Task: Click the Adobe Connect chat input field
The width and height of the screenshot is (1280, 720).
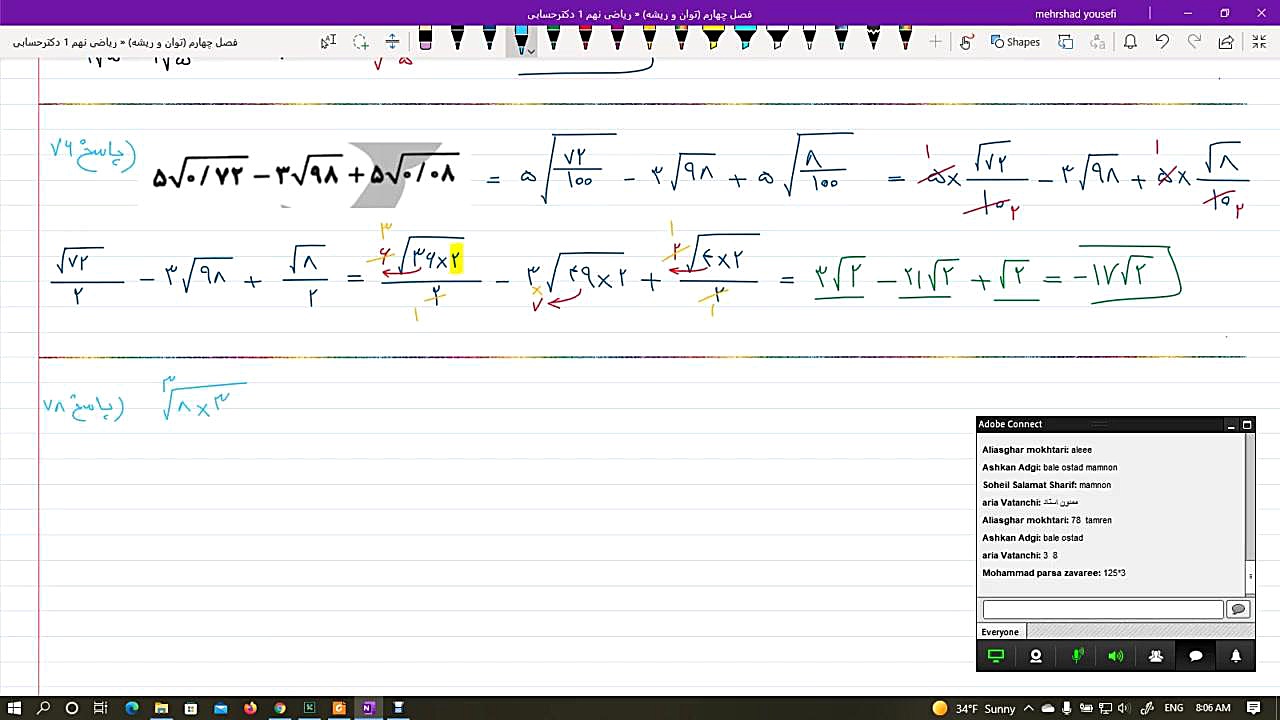Action: 1103,609
